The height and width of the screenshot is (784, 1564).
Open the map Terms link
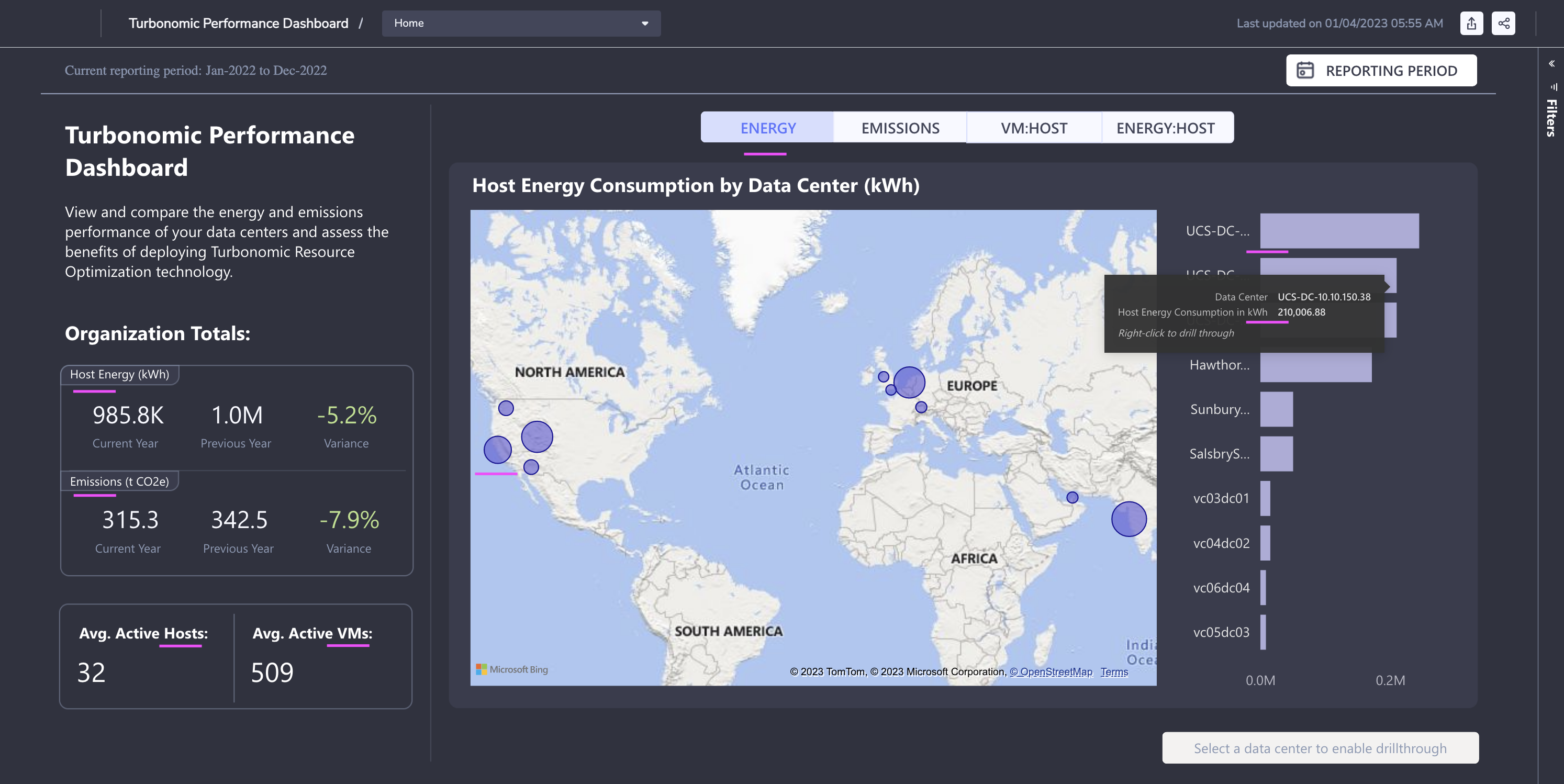click(x=1113, y=671)
